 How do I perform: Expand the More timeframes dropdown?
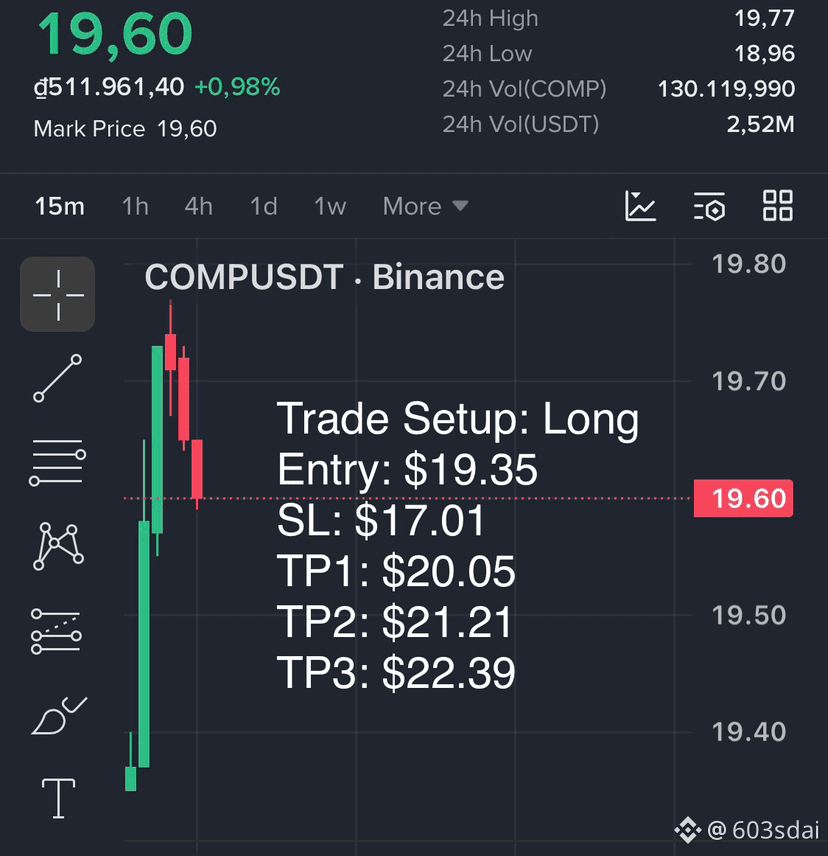coord(426,206)
